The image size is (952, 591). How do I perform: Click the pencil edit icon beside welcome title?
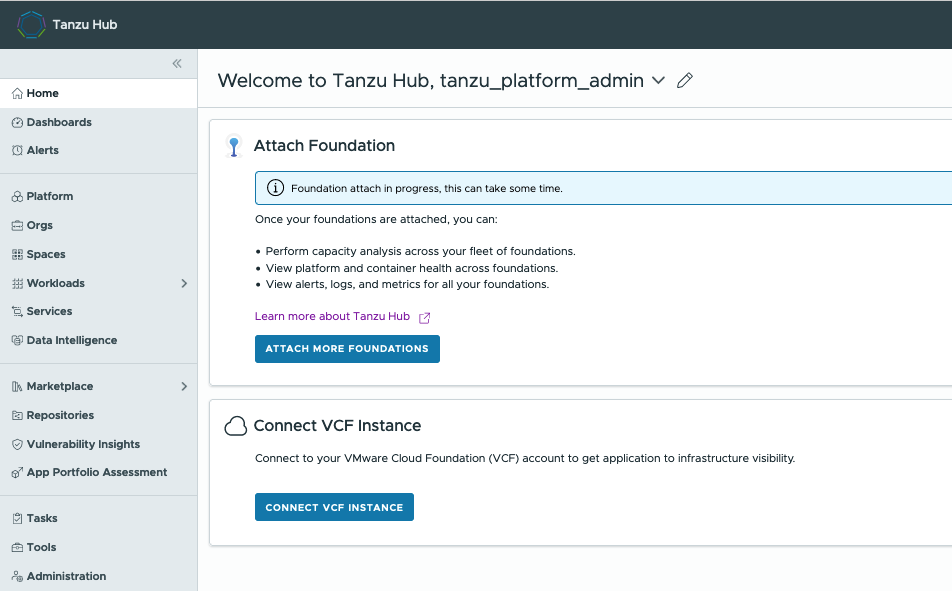(x=685, y=80)
